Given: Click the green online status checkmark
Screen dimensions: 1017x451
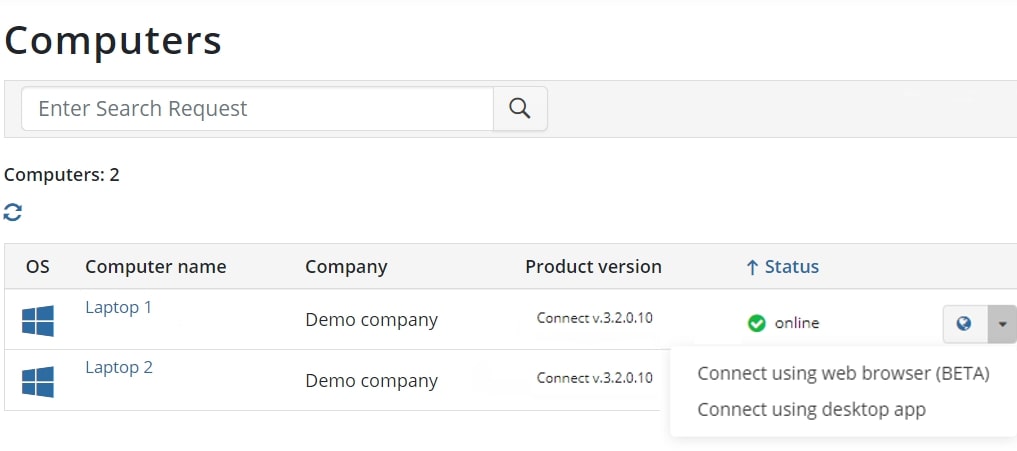Looking at the screenshot, I should [x=756, y=323].
